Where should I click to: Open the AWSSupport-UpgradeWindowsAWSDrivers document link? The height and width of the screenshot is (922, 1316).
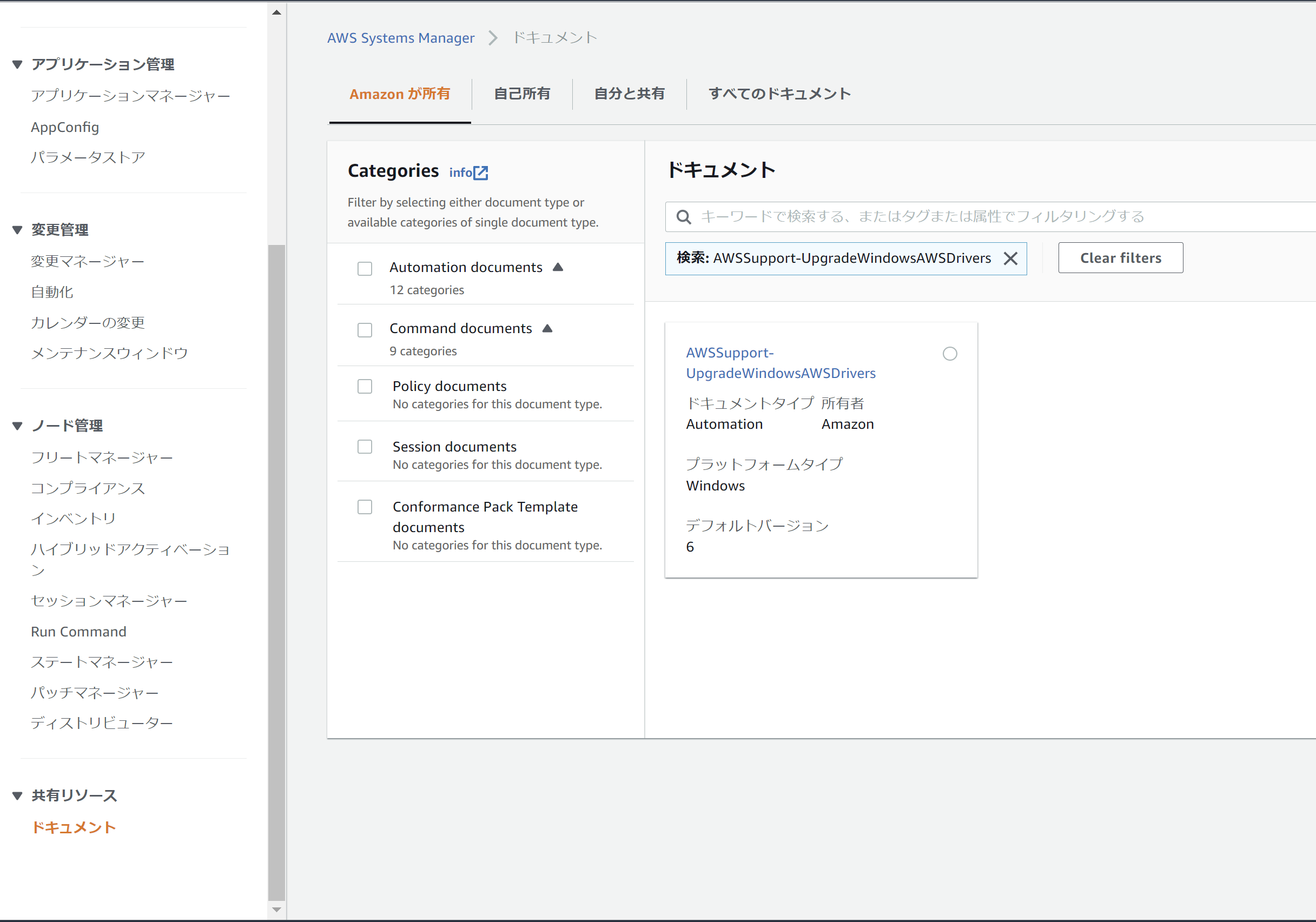[780, 363]
